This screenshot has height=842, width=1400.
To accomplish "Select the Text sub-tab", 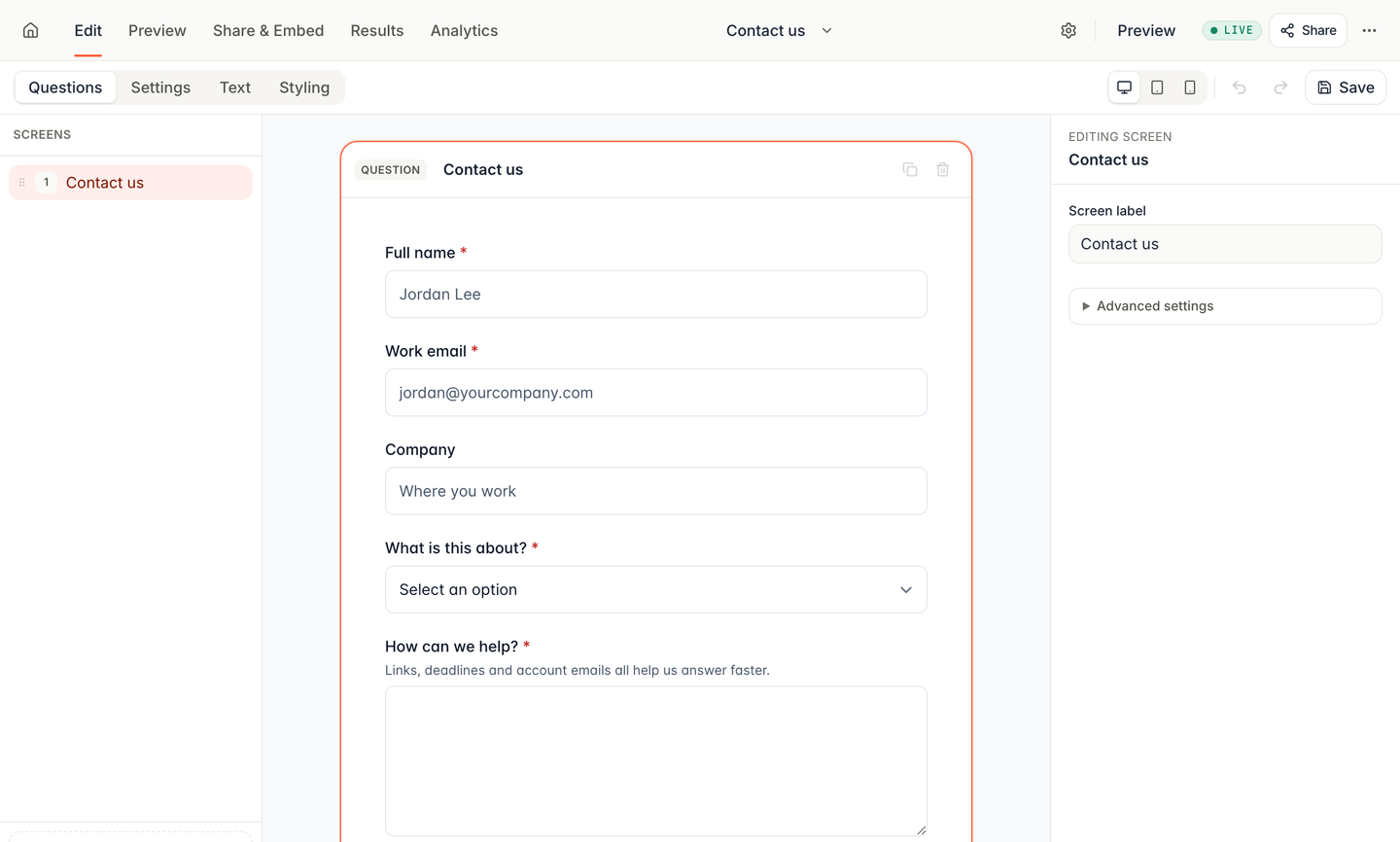I will point(235,88).
